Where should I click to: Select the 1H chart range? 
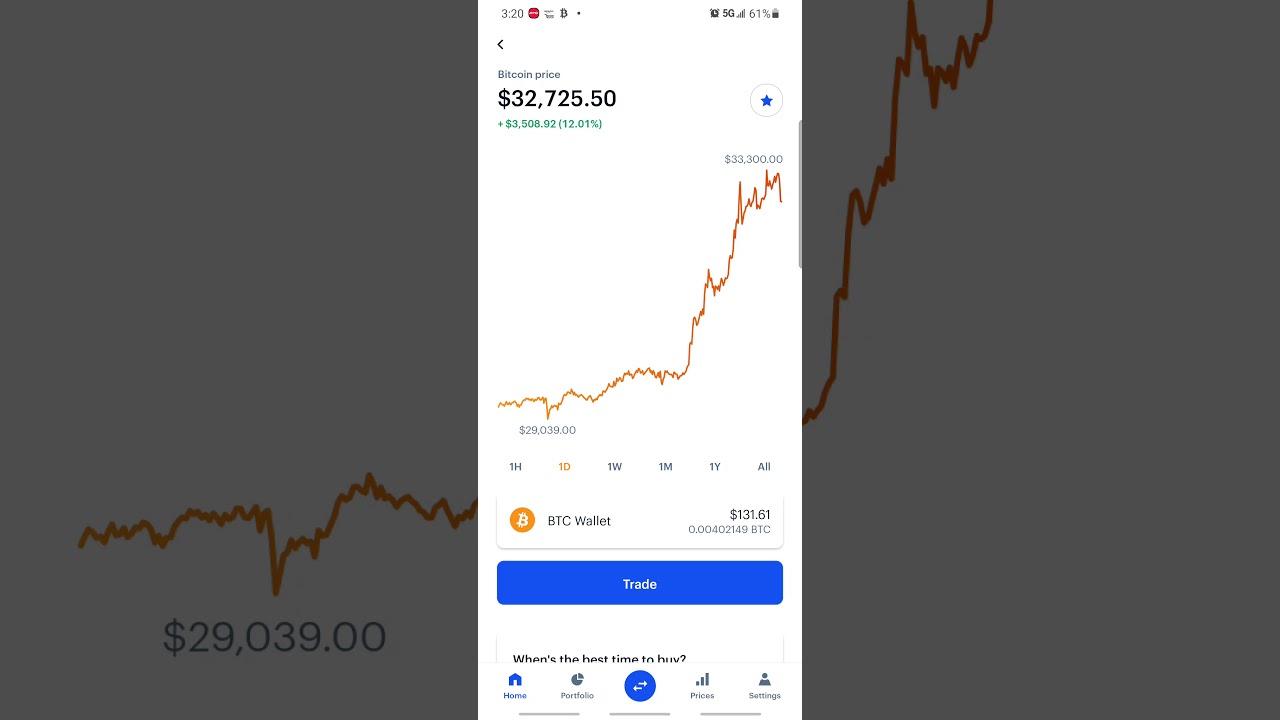tap(515, 467)
